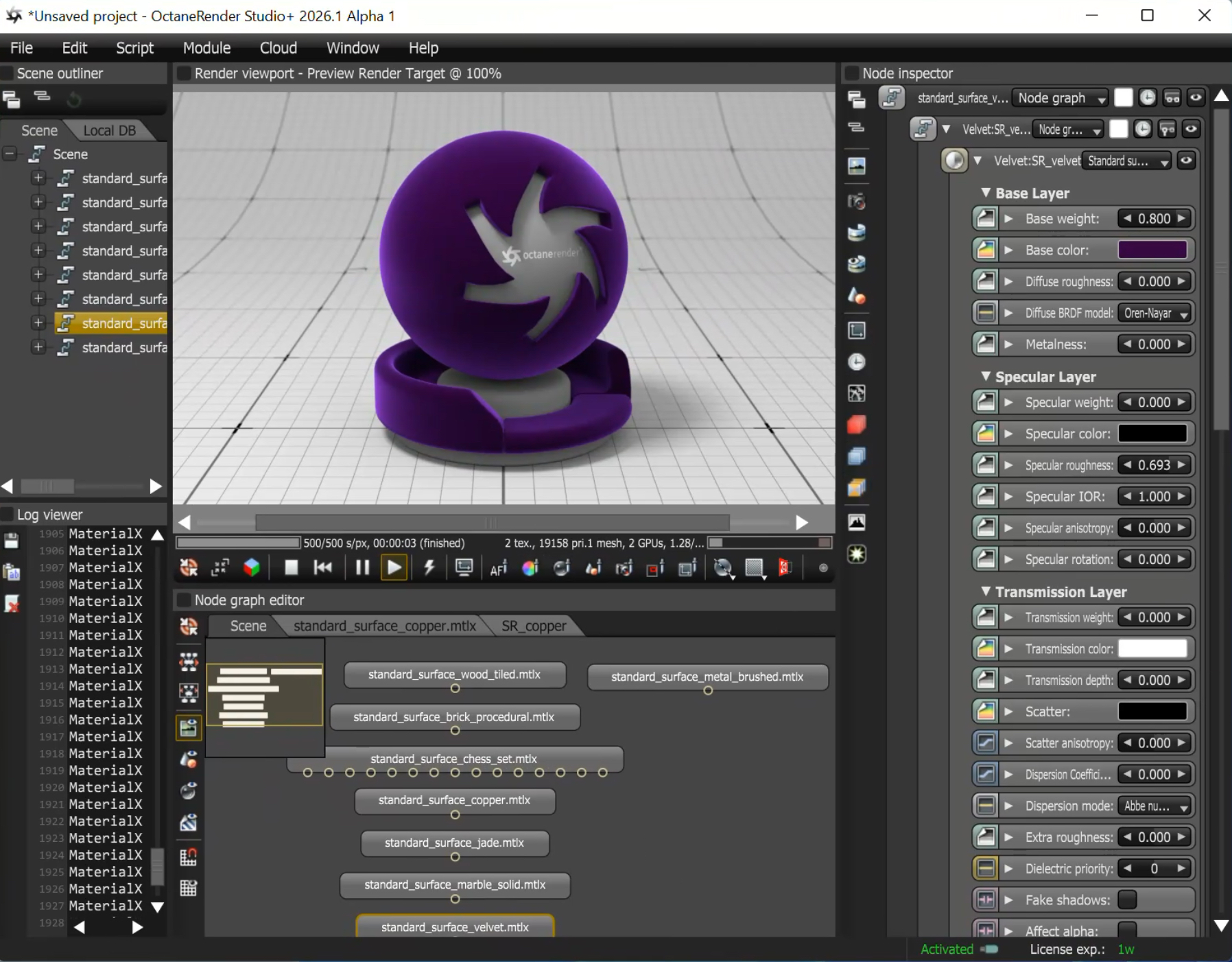Open the Script menu

[134, 48]
